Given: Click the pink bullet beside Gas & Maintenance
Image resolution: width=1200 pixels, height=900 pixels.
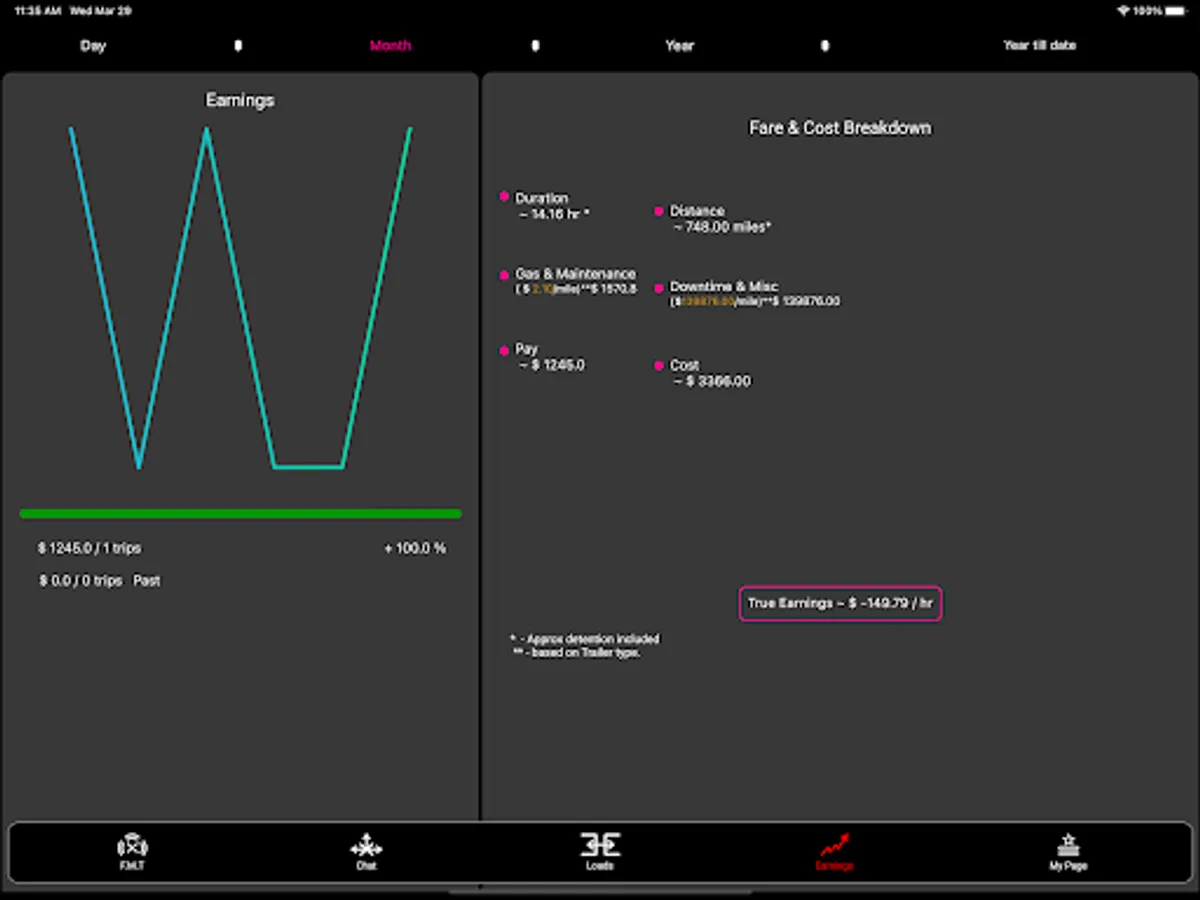Looking at the screenshot, I should pyautogui.click(x=505, y=274).
